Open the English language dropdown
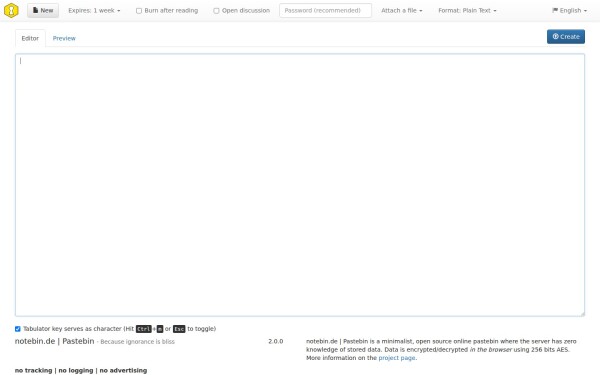The image size is (600, 375). pyautogui.click(x=569, y=10)
